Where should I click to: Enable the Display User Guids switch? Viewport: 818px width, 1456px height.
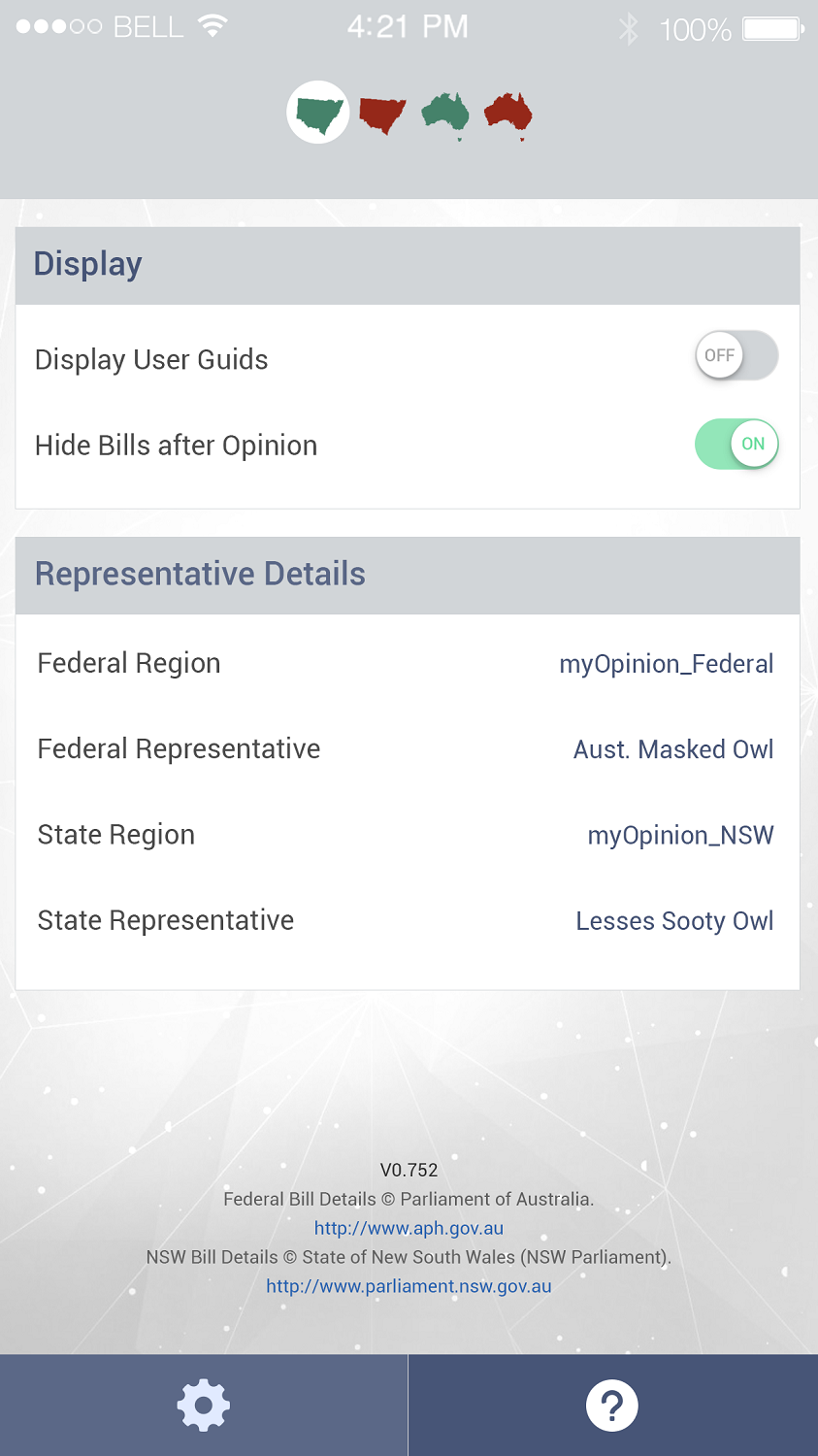[x=736, y=355]
